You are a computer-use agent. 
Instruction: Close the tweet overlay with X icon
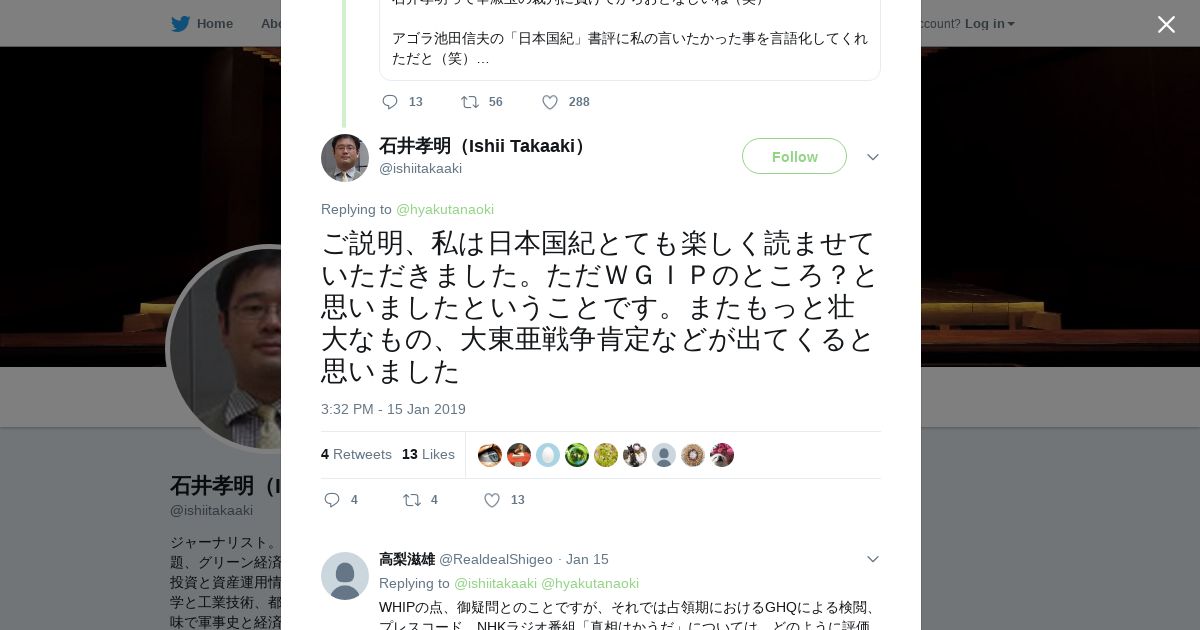(x=1166, y=24)
